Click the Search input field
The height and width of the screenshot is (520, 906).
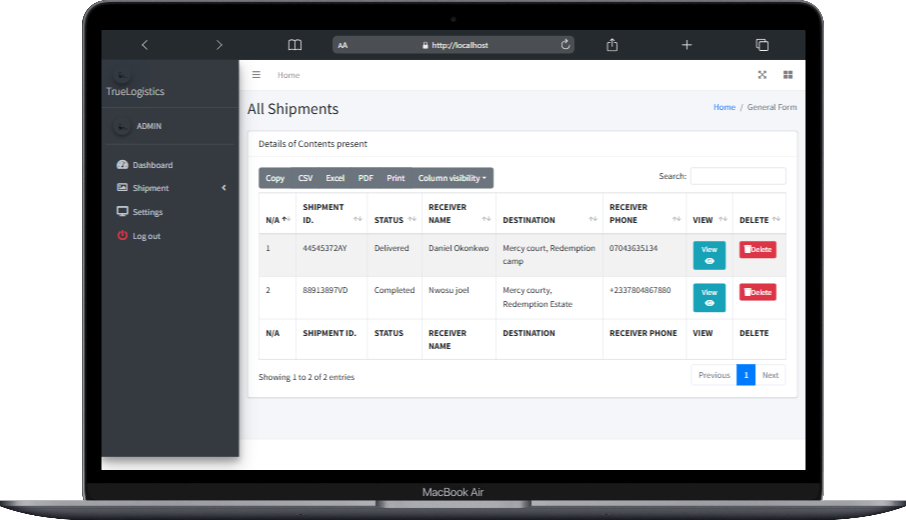click(738, 176)
